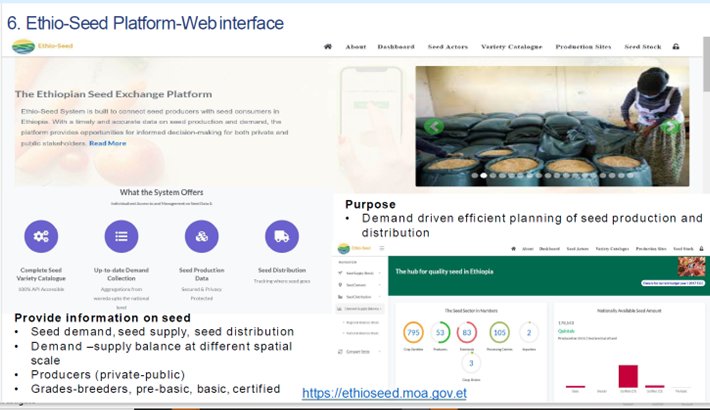710x410 pixels.
Task: Expand the Seed Distribution sidebar chevron
Action: (379, 297)
